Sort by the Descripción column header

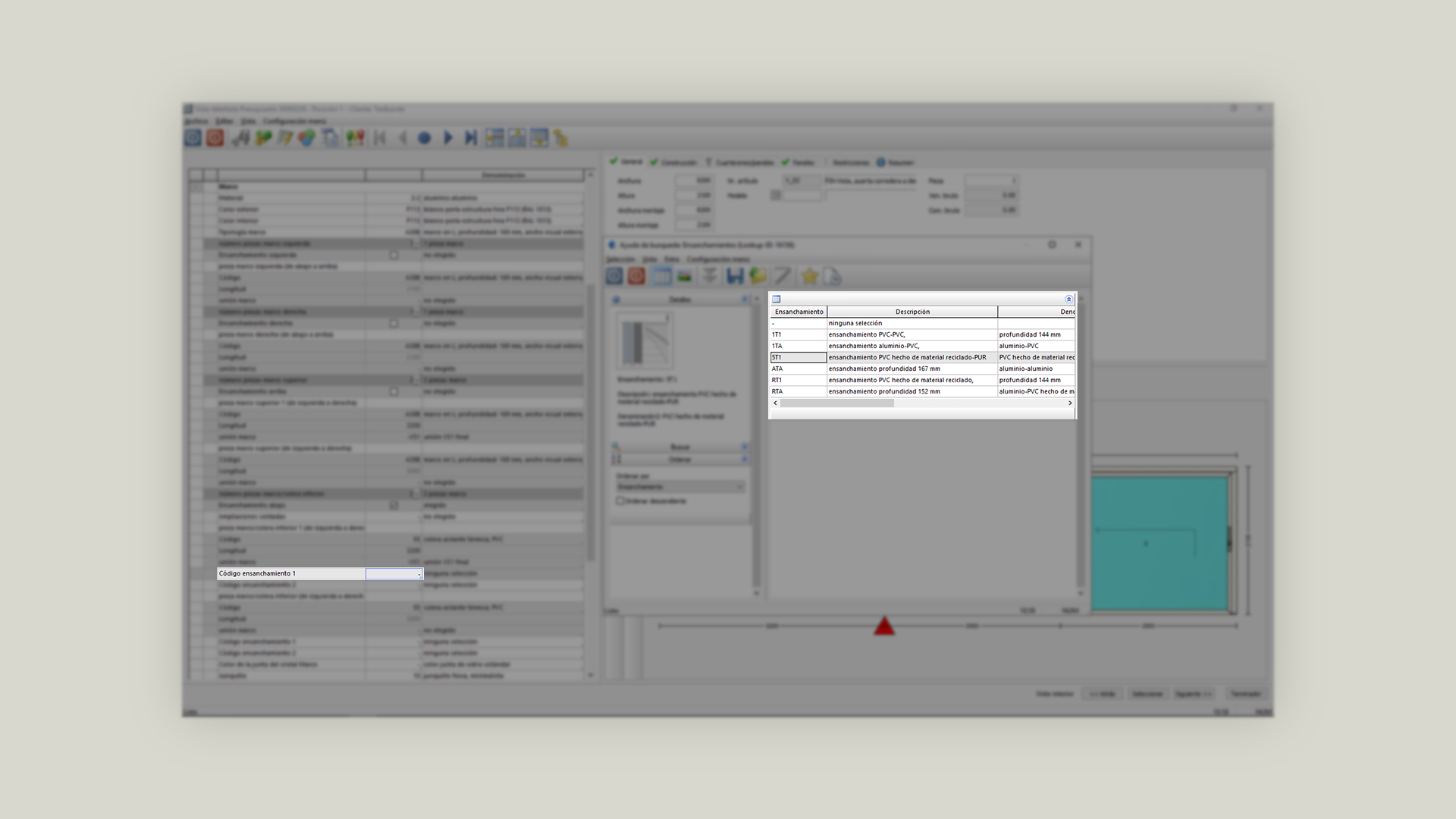tap(912, 312)
